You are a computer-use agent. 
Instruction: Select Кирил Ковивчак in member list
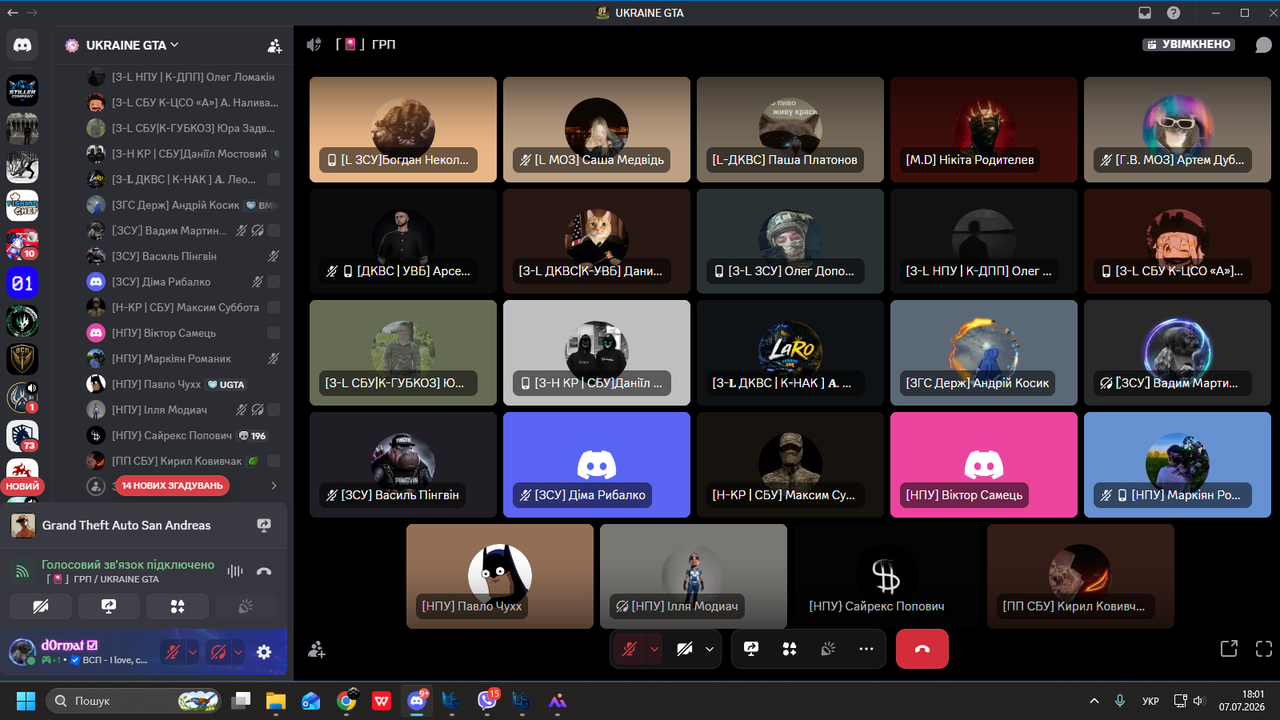click(183, 461)
